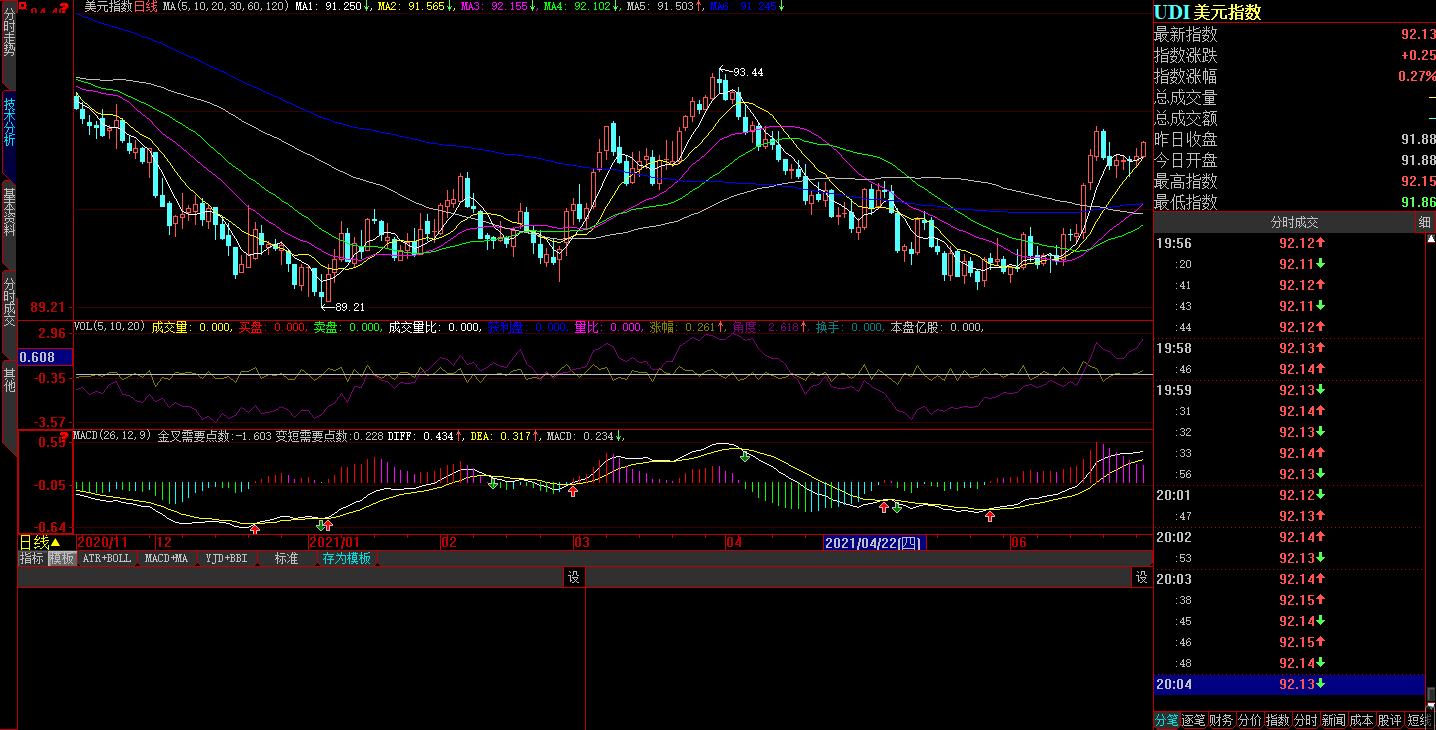Choose the 标准 template
Viewport: 1436px width, 730px height.
[287, 558]
